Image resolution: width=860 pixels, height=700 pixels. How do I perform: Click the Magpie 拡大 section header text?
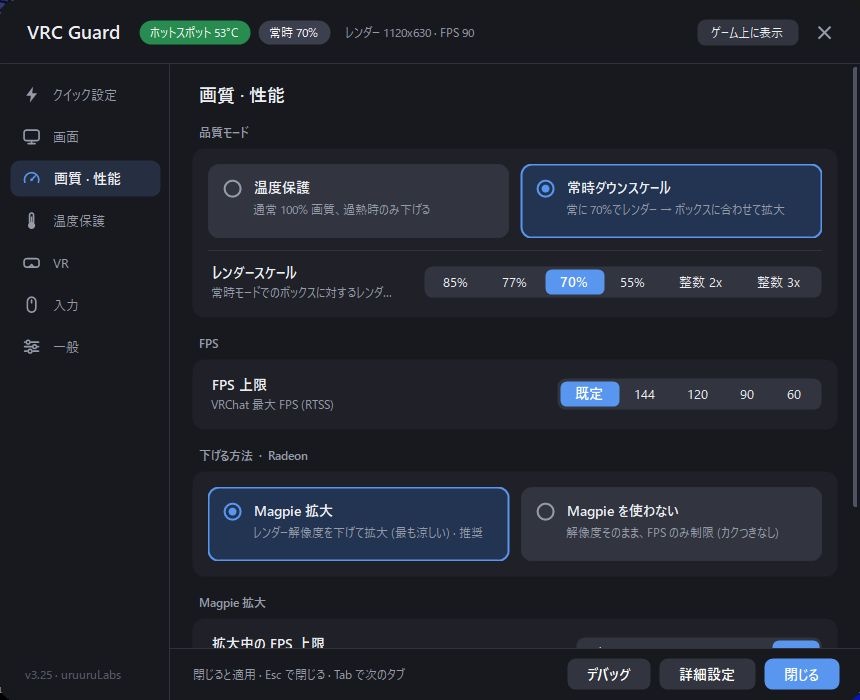pos(233,603)
